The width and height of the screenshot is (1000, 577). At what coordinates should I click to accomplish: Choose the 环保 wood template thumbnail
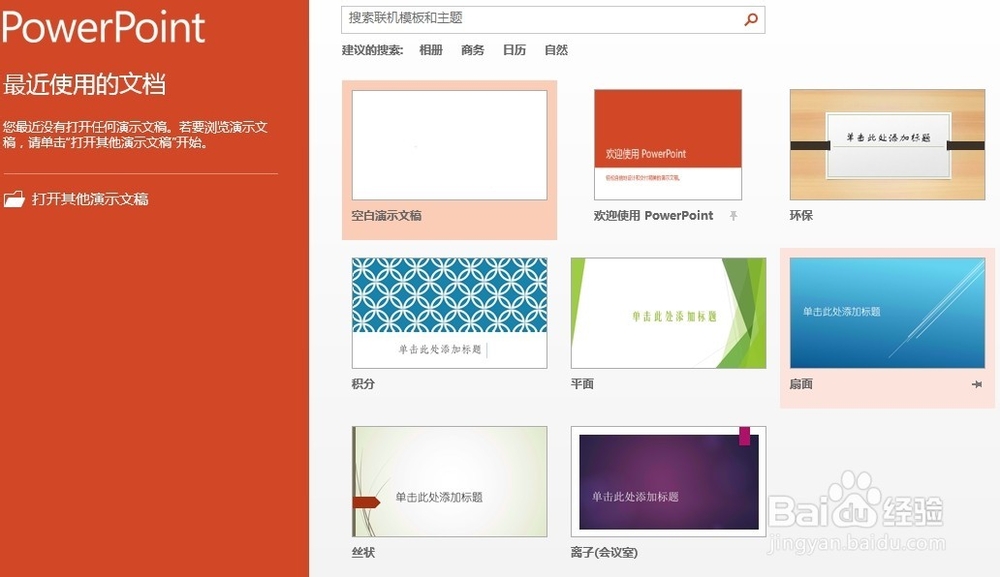887,145
